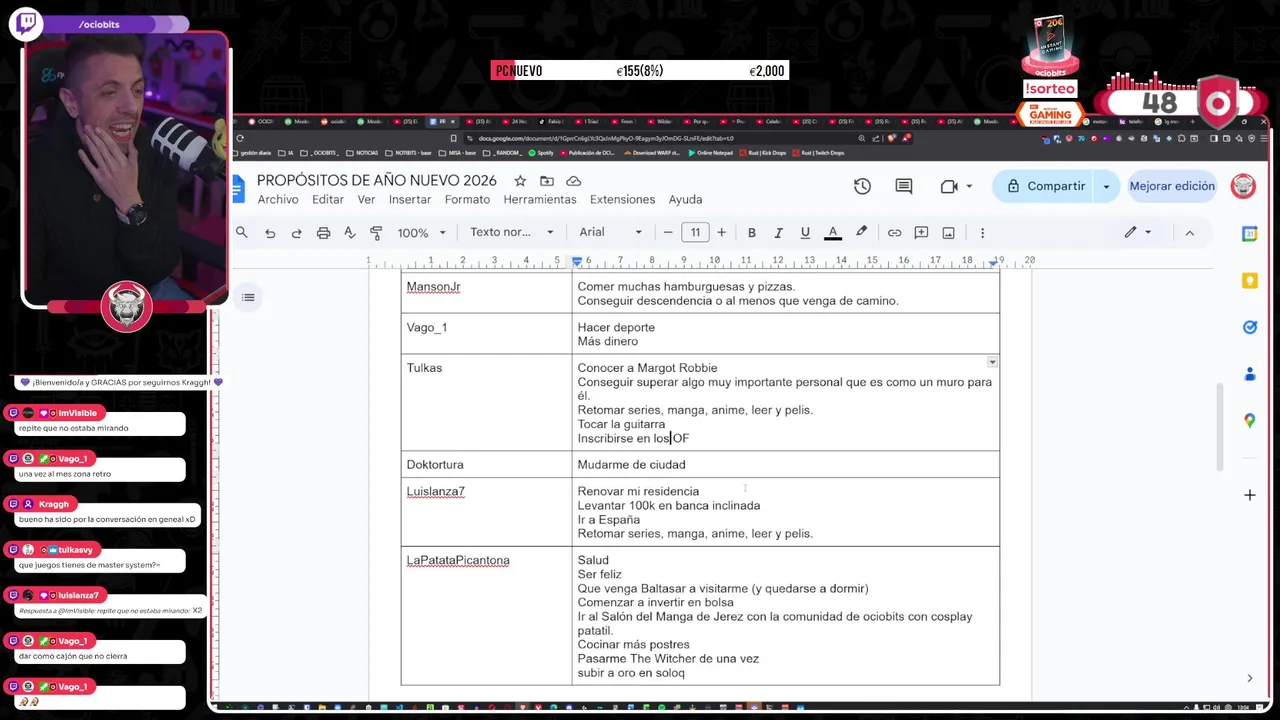Click the MansonJr table cell
Viewport: 1280px width, 720px height.
[486, 294]
